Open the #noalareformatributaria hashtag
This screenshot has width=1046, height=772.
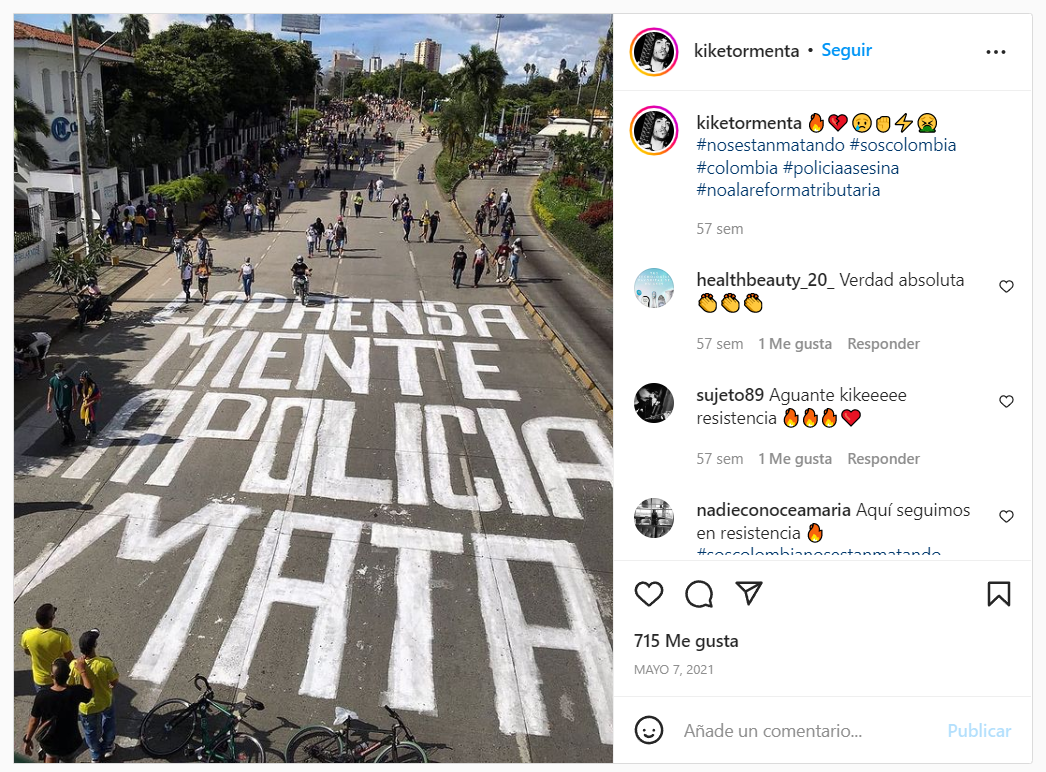[x=788, y=190]
